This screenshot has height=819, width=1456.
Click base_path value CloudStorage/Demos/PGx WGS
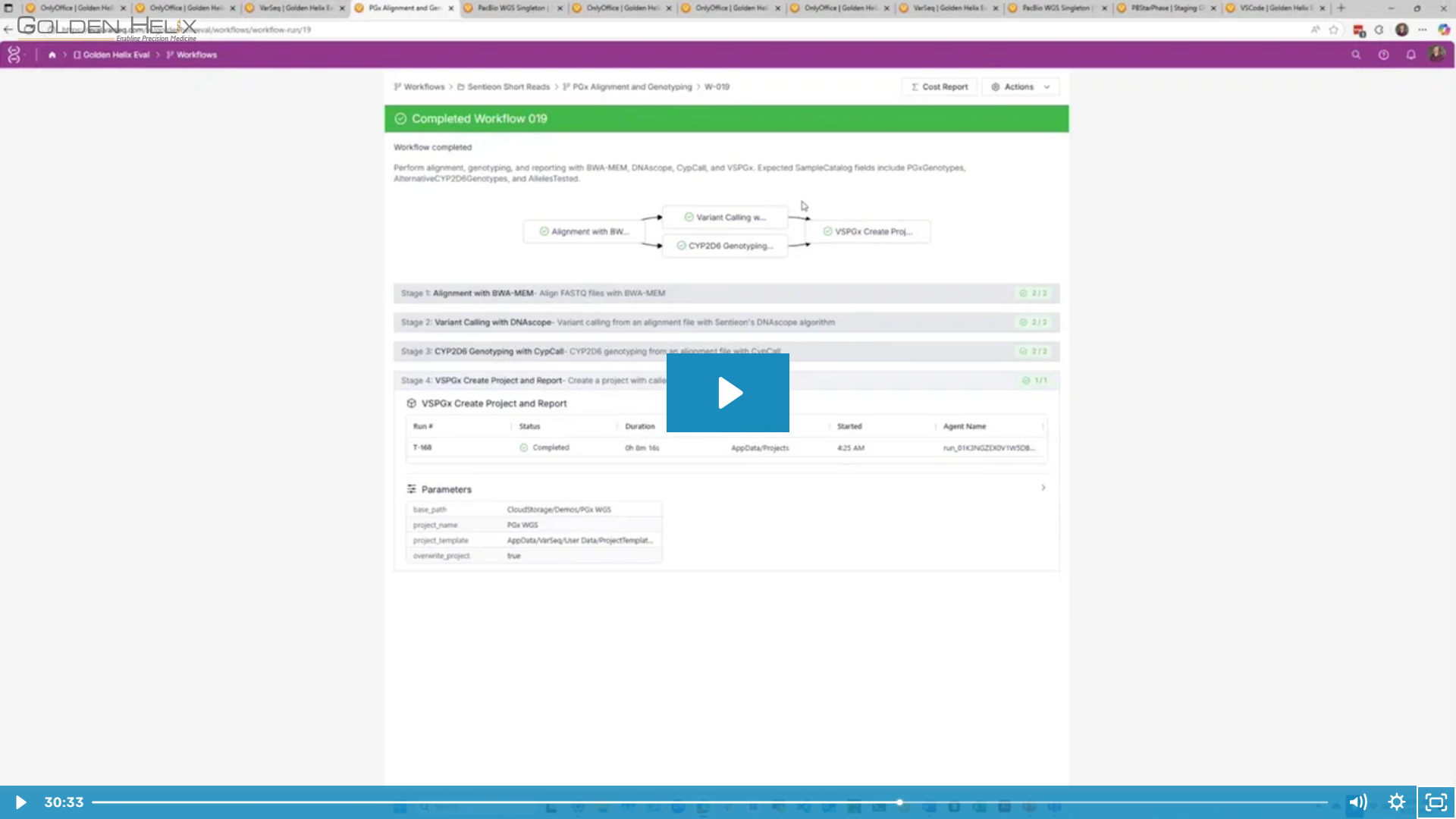pyautogui.click(x=559, y=510)
